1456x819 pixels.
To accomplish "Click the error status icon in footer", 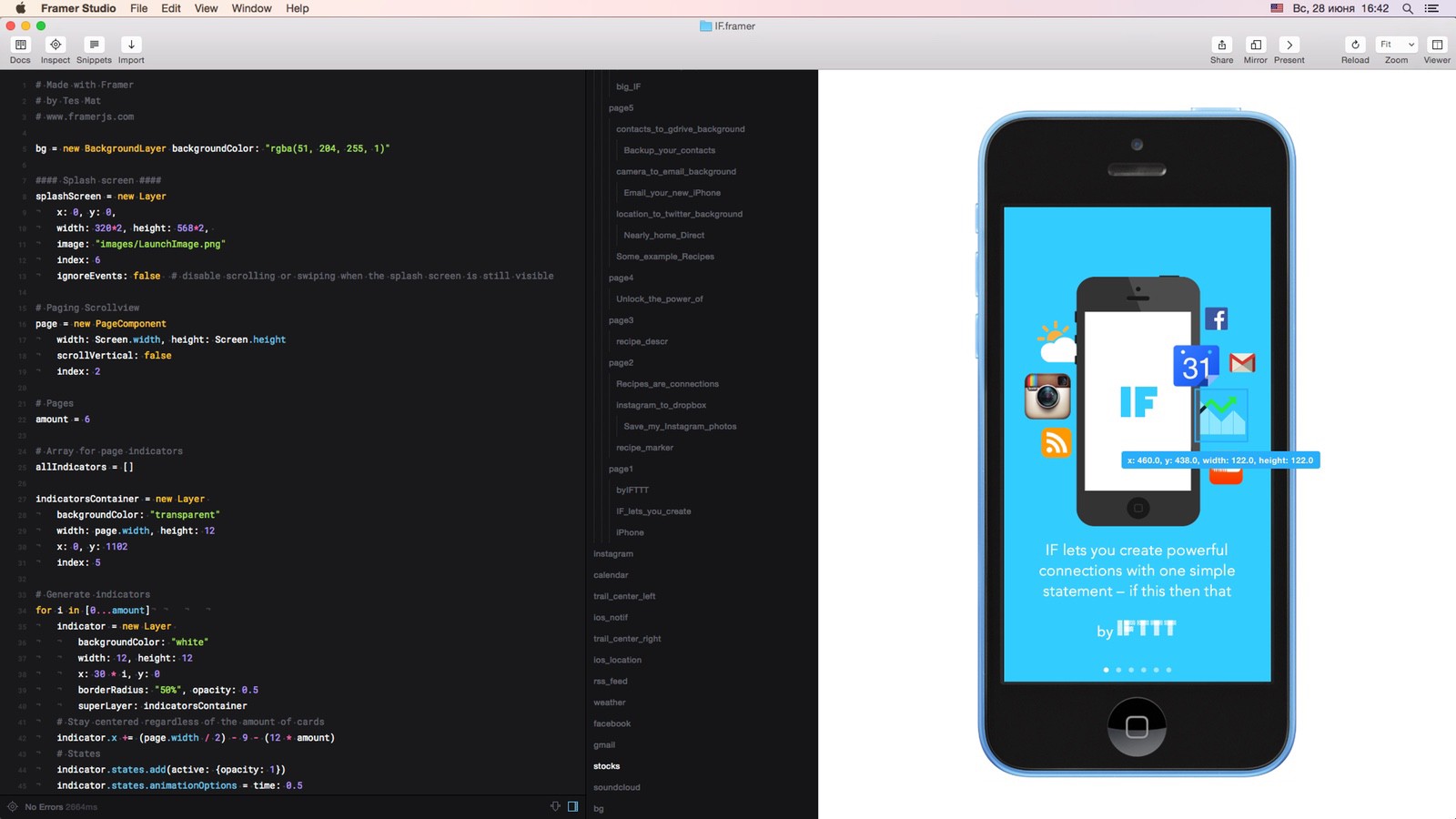I will 13,806.
